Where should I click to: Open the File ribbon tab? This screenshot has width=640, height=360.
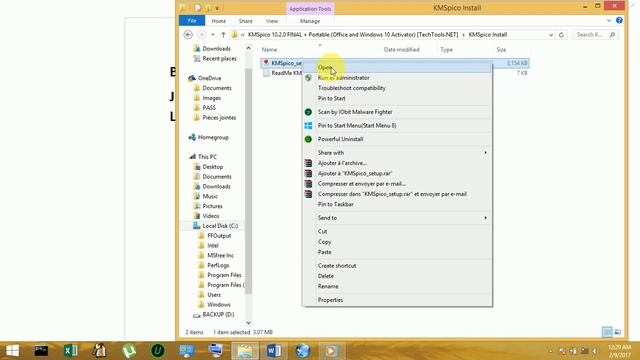click(x=192, y=21)
